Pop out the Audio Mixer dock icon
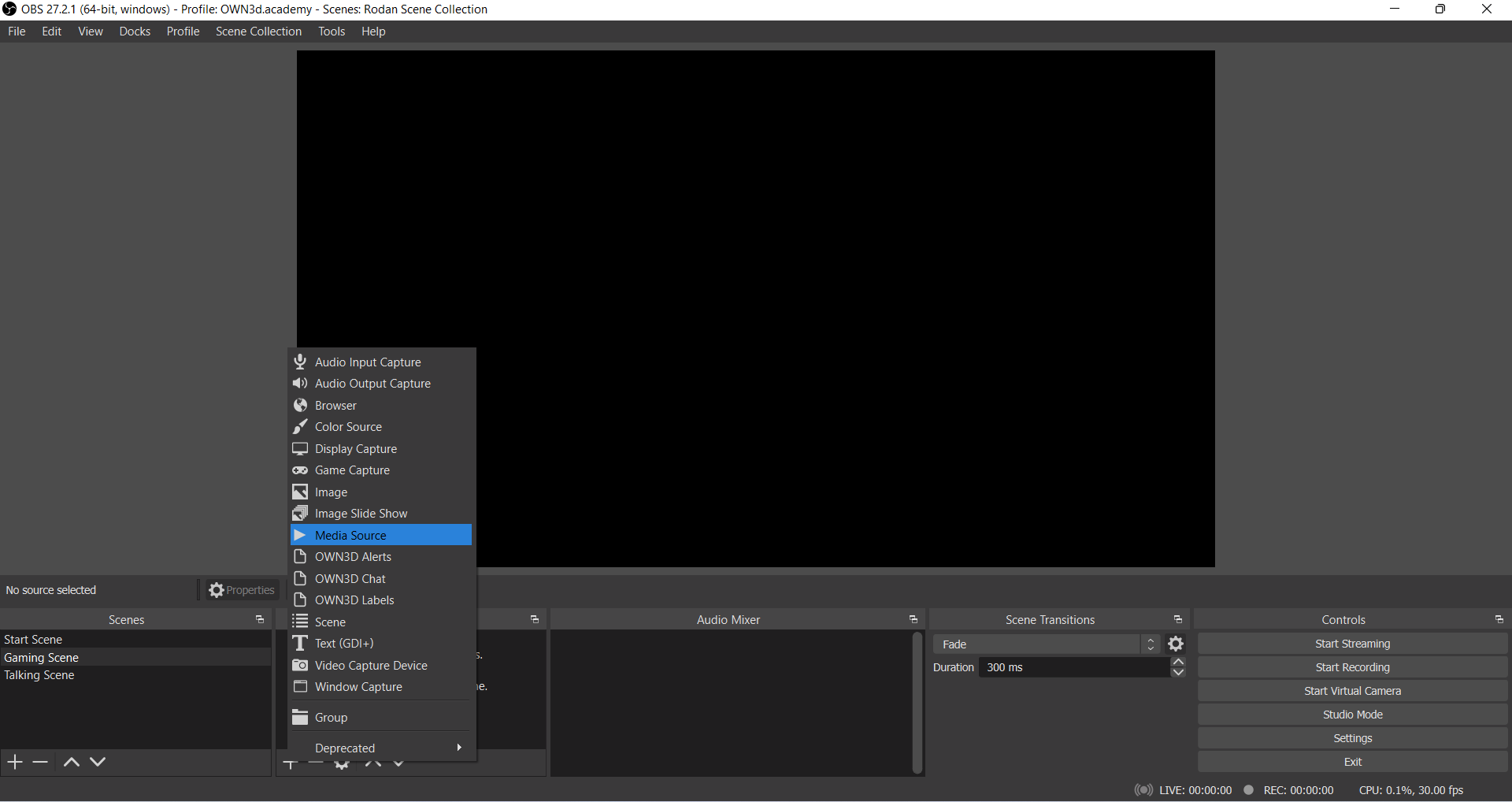Screen dimensions: 1512x802 (913, 620)
